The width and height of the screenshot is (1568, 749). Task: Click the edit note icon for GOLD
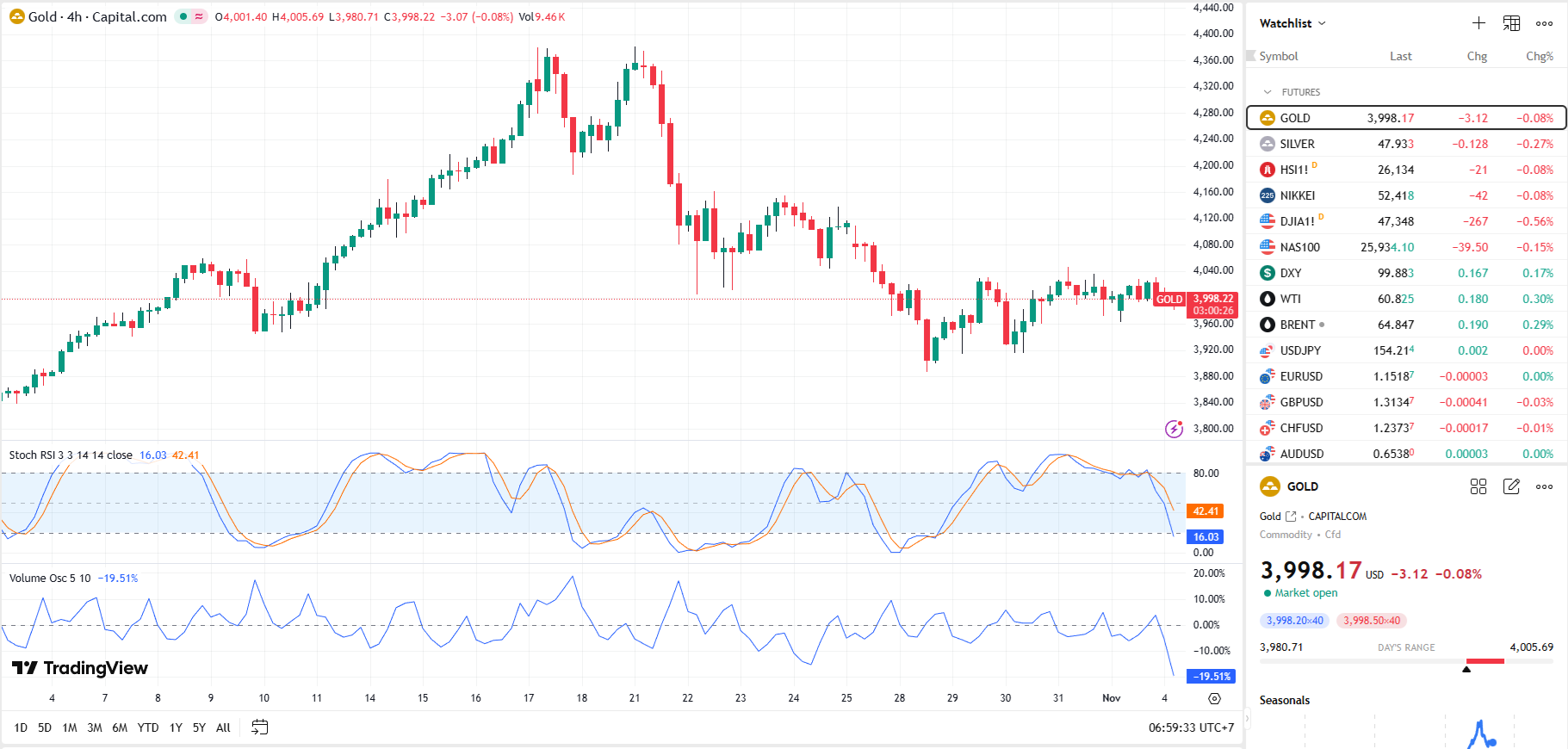(1511, 486)
